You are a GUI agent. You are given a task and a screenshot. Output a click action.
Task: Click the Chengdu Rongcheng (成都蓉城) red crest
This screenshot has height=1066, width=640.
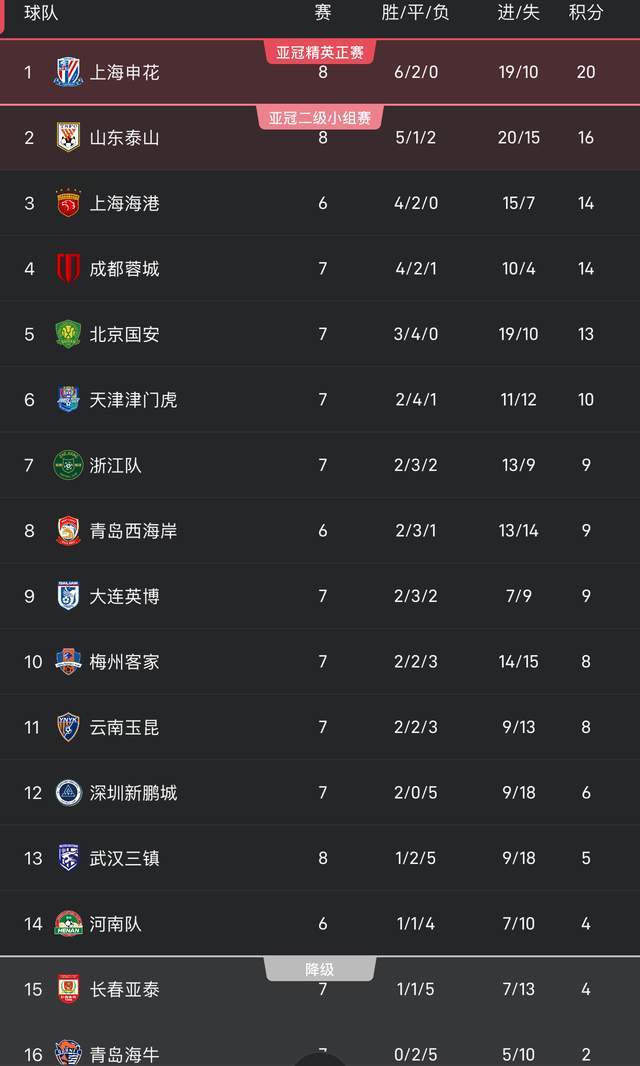pos(68,268)
